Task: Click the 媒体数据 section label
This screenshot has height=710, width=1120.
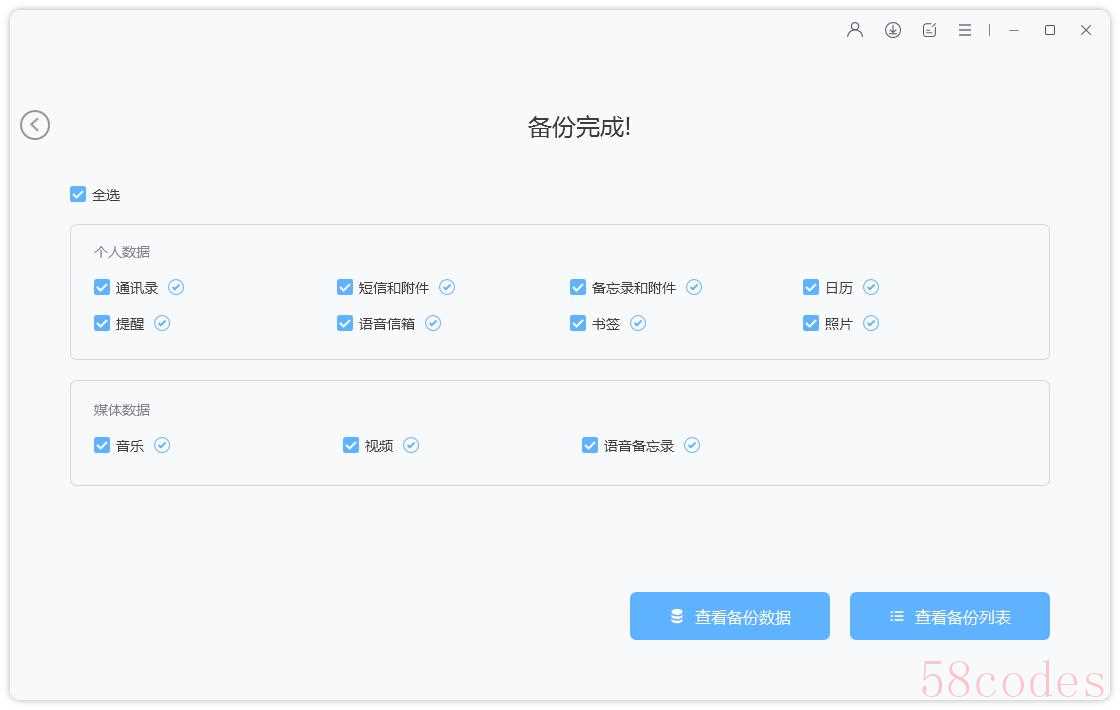Action: click(x=122, y=410)
